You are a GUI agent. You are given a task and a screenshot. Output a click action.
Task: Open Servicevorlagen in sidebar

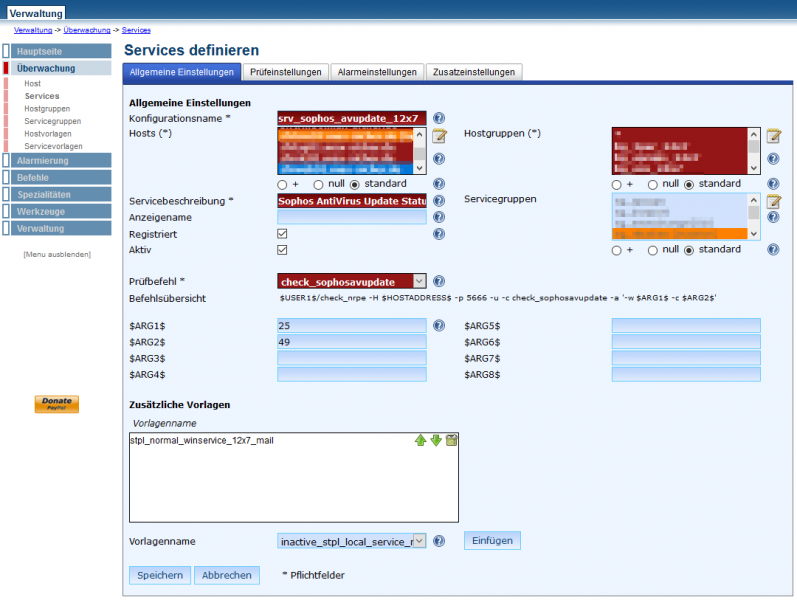(x=53, y=146)
